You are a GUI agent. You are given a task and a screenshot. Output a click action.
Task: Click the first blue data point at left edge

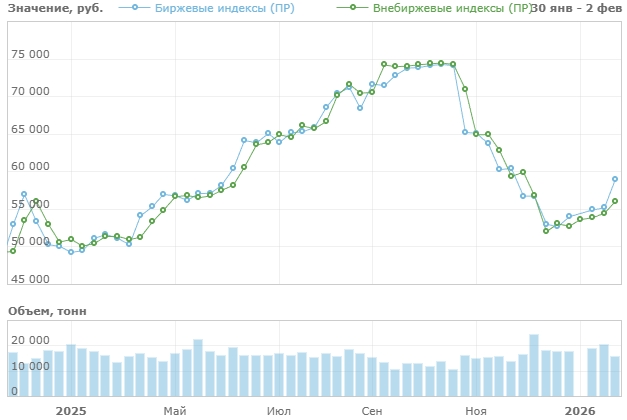click(x=13, y=224)
